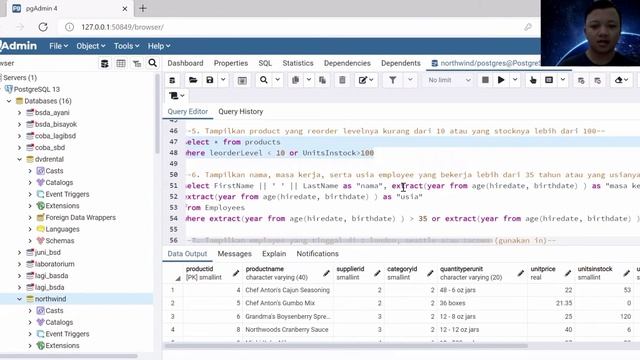Switch to the Dashboard tab

coord(185,63)
